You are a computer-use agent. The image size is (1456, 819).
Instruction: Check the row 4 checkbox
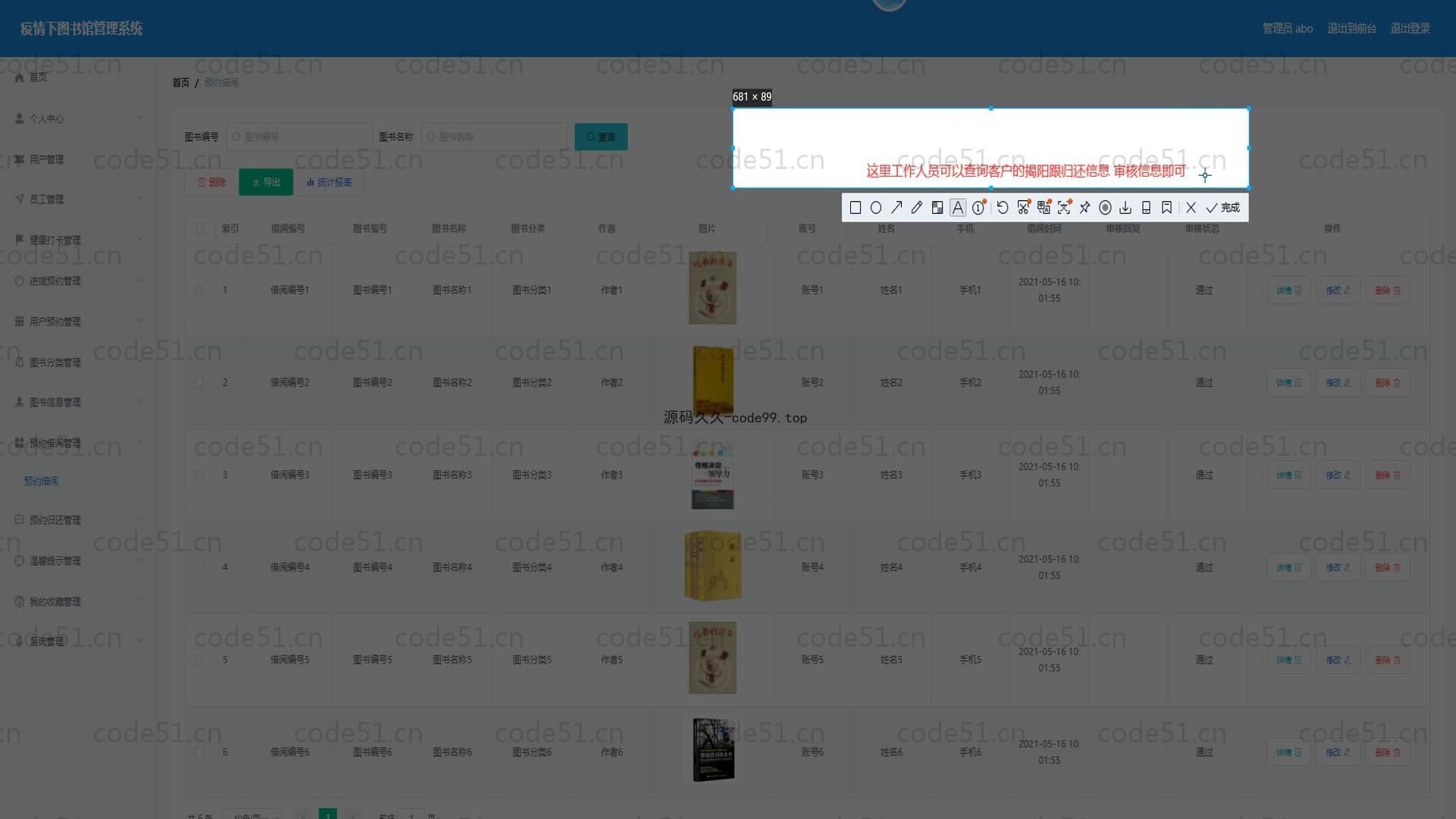tap(199, 568)
